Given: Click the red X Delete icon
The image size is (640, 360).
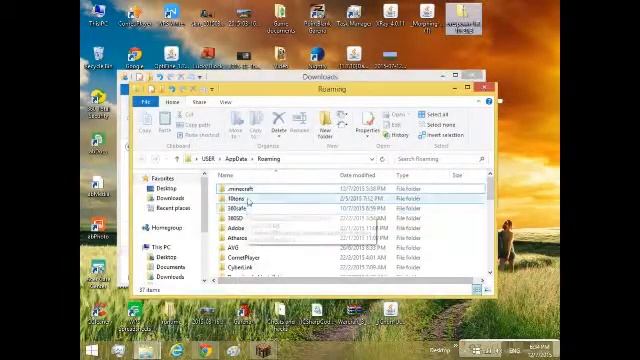Looking at the screenshot, I should coord(279,119).
